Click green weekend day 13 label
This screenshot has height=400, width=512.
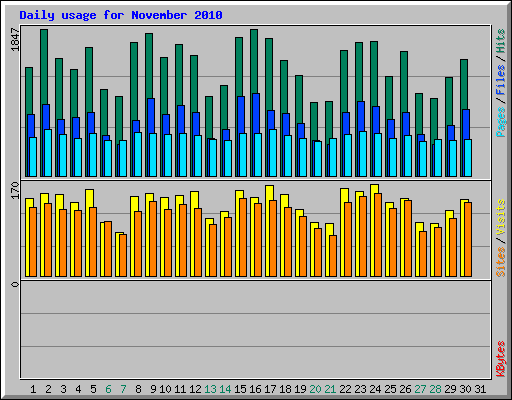coord(210,389)
